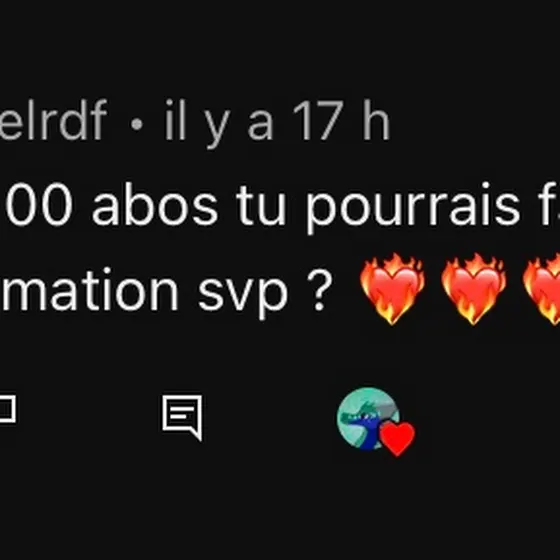Click the text fragment "mation"
560x560 pixels.
[90, 289]
